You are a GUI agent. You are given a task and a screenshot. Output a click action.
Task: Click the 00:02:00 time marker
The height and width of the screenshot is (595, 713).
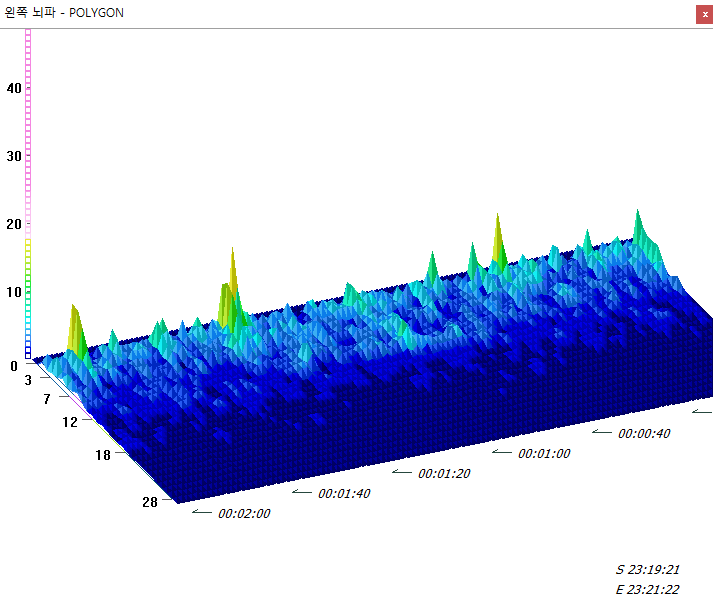coord(244,514)
